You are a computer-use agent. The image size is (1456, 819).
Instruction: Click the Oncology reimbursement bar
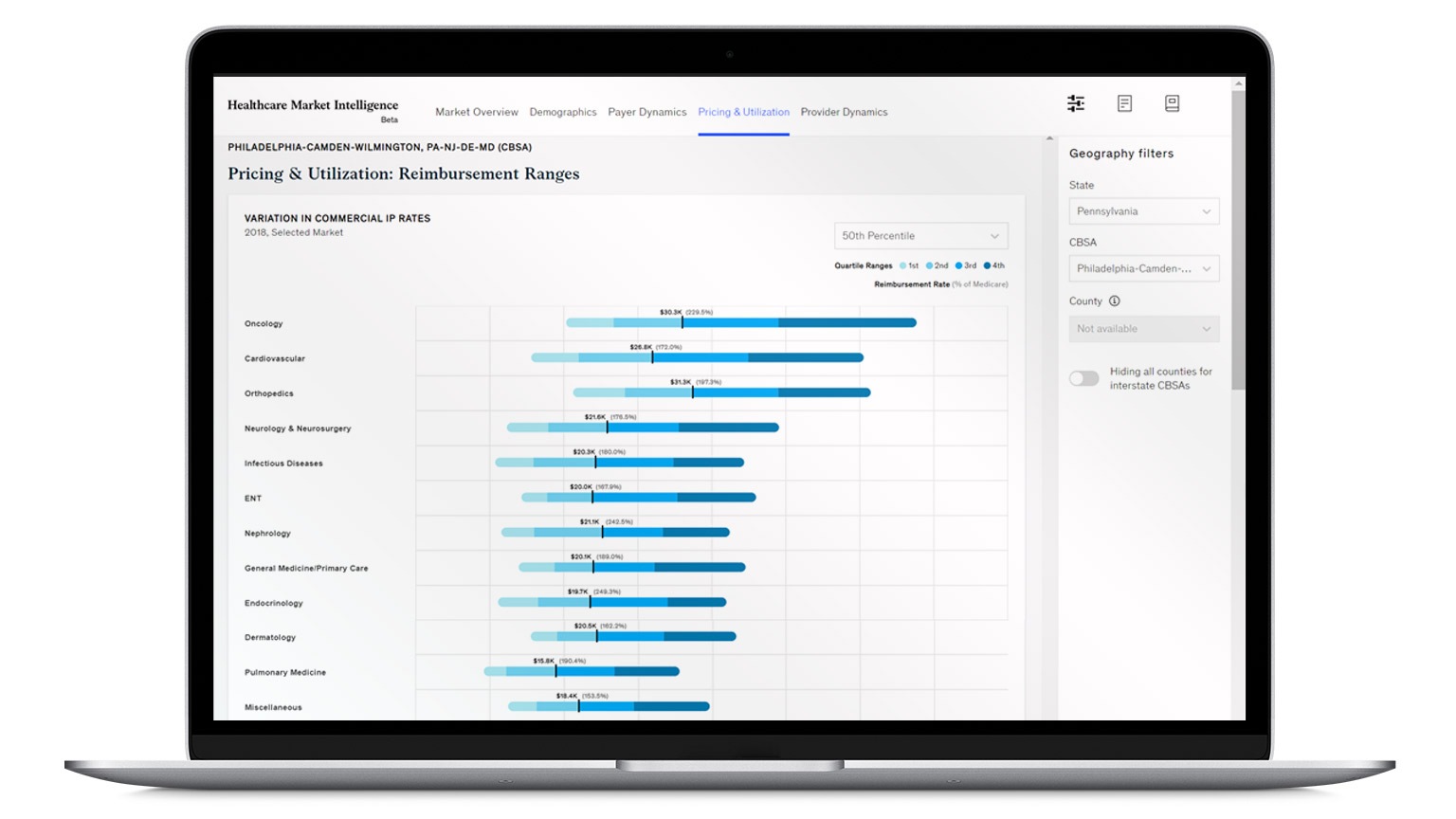point(739,322)
